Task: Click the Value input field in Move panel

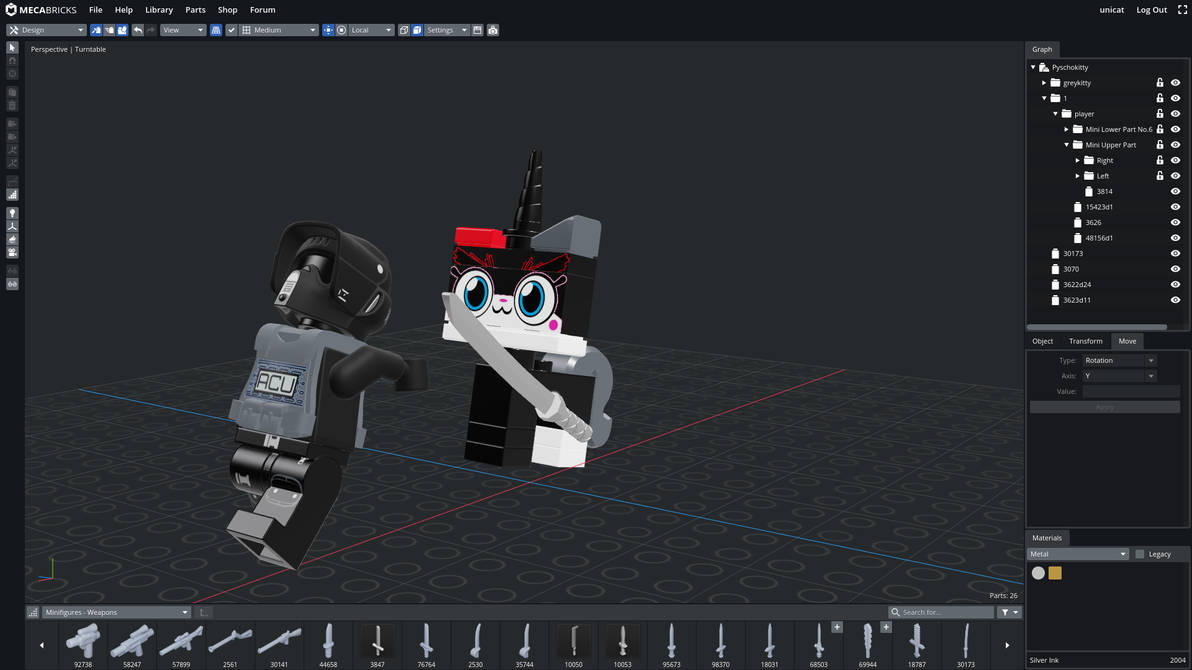Action: (1131, 392)
